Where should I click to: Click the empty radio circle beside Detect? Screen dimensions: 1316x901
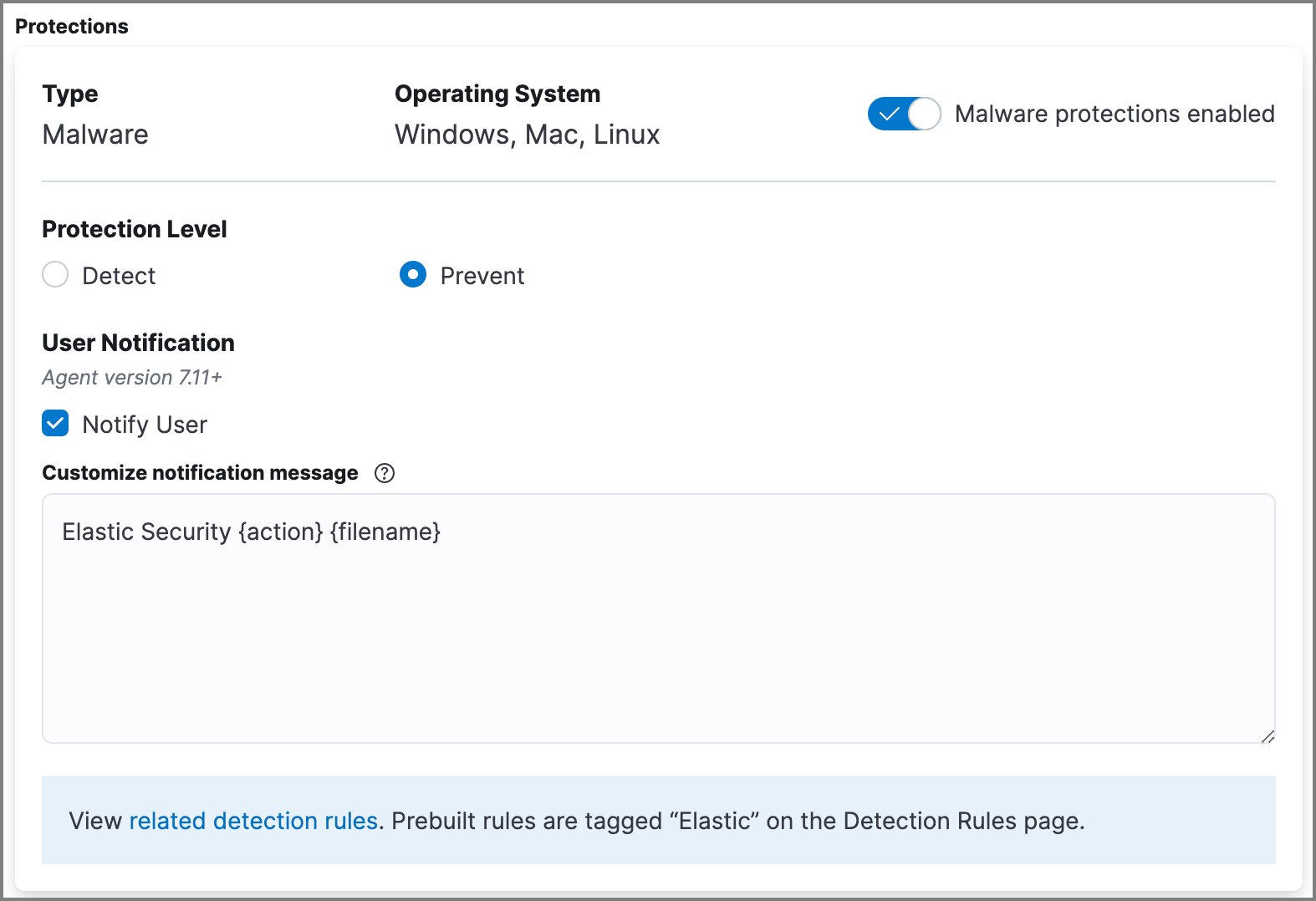tap(55, 275)
